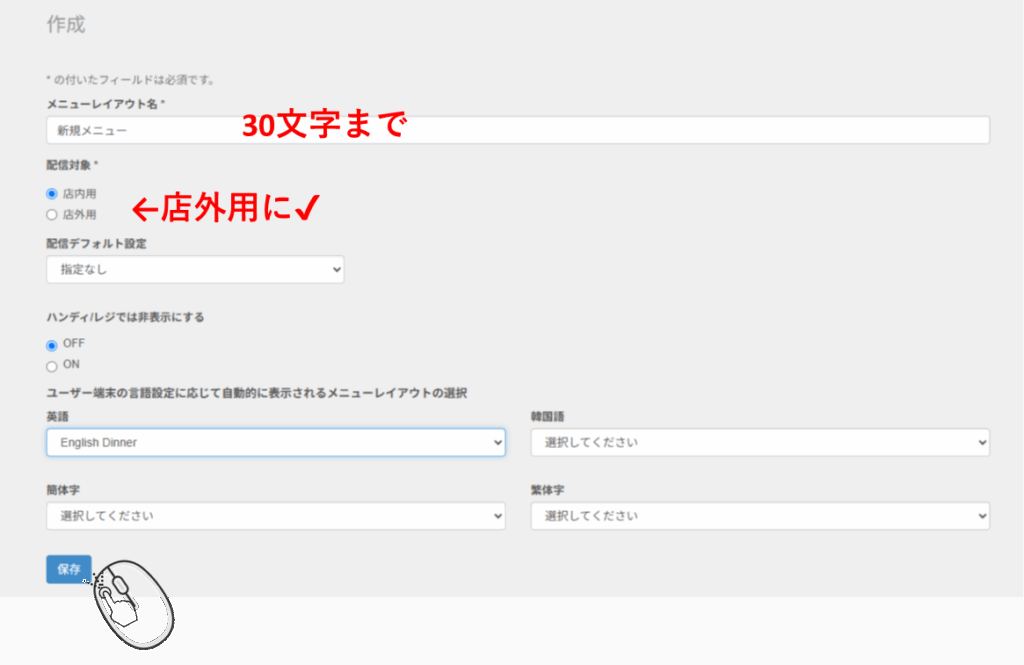This screenshot has height=665, width=1024.
Task: Click the mouse illustration icon
Action: 130,604
